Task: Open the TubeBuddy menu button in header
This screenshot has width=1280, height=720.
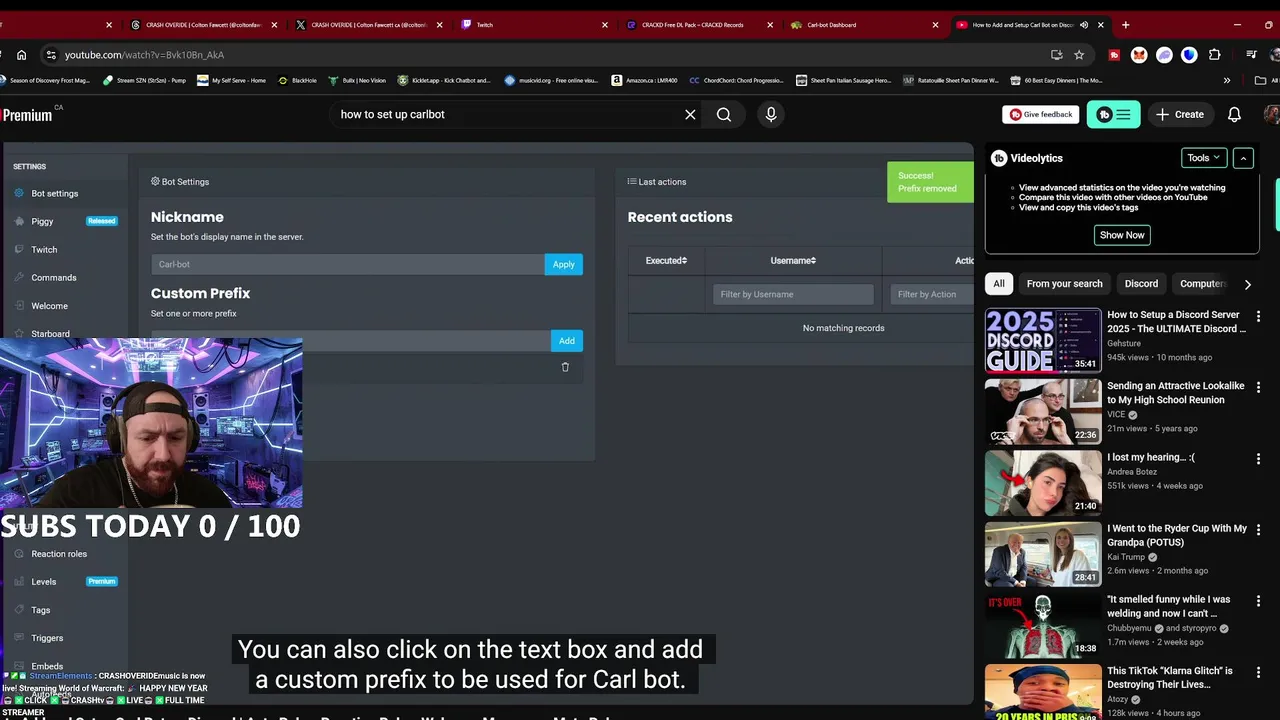Action: click(1114, 114)
